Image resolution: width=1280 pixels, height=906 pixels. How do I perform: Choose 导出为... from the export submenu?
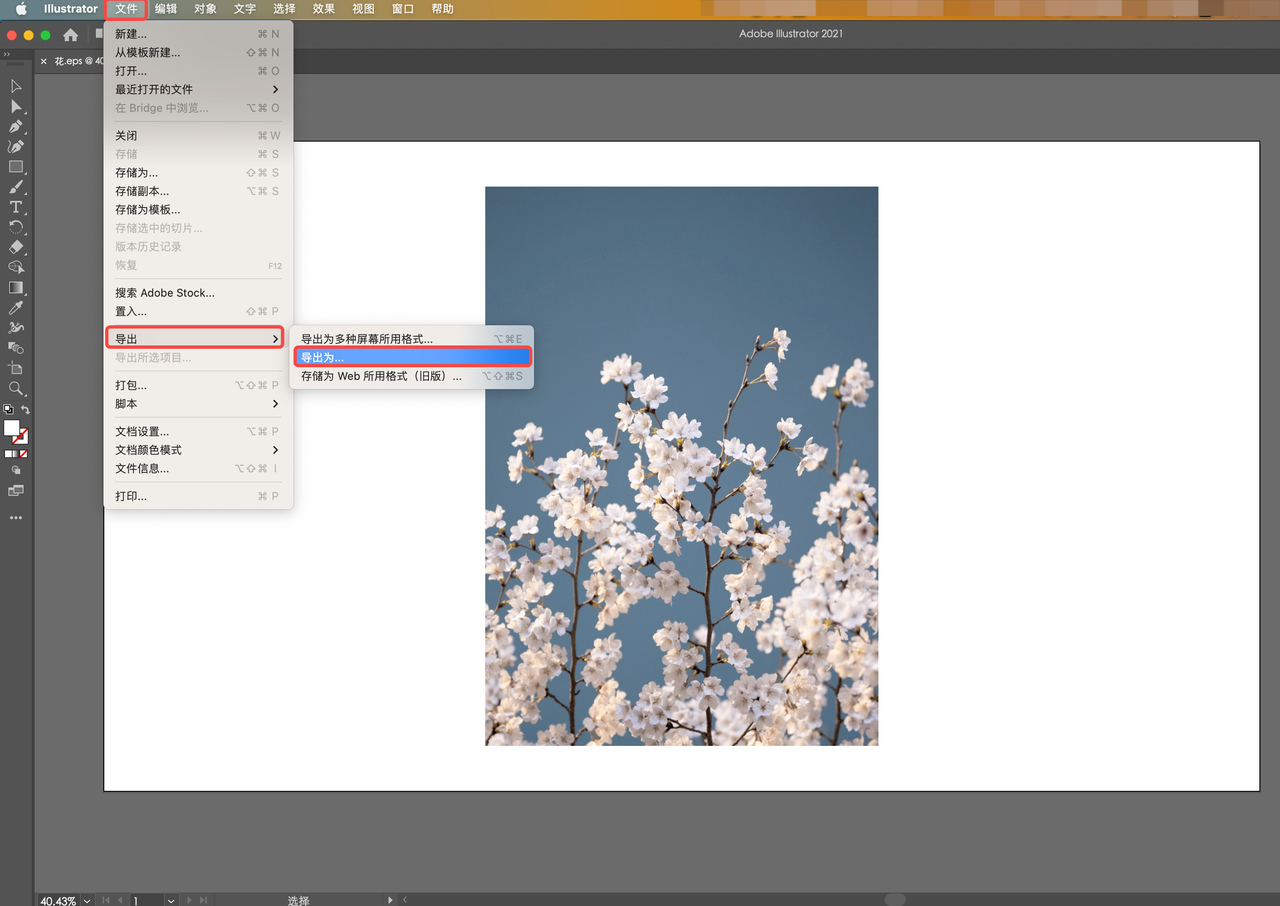[411, 357]
